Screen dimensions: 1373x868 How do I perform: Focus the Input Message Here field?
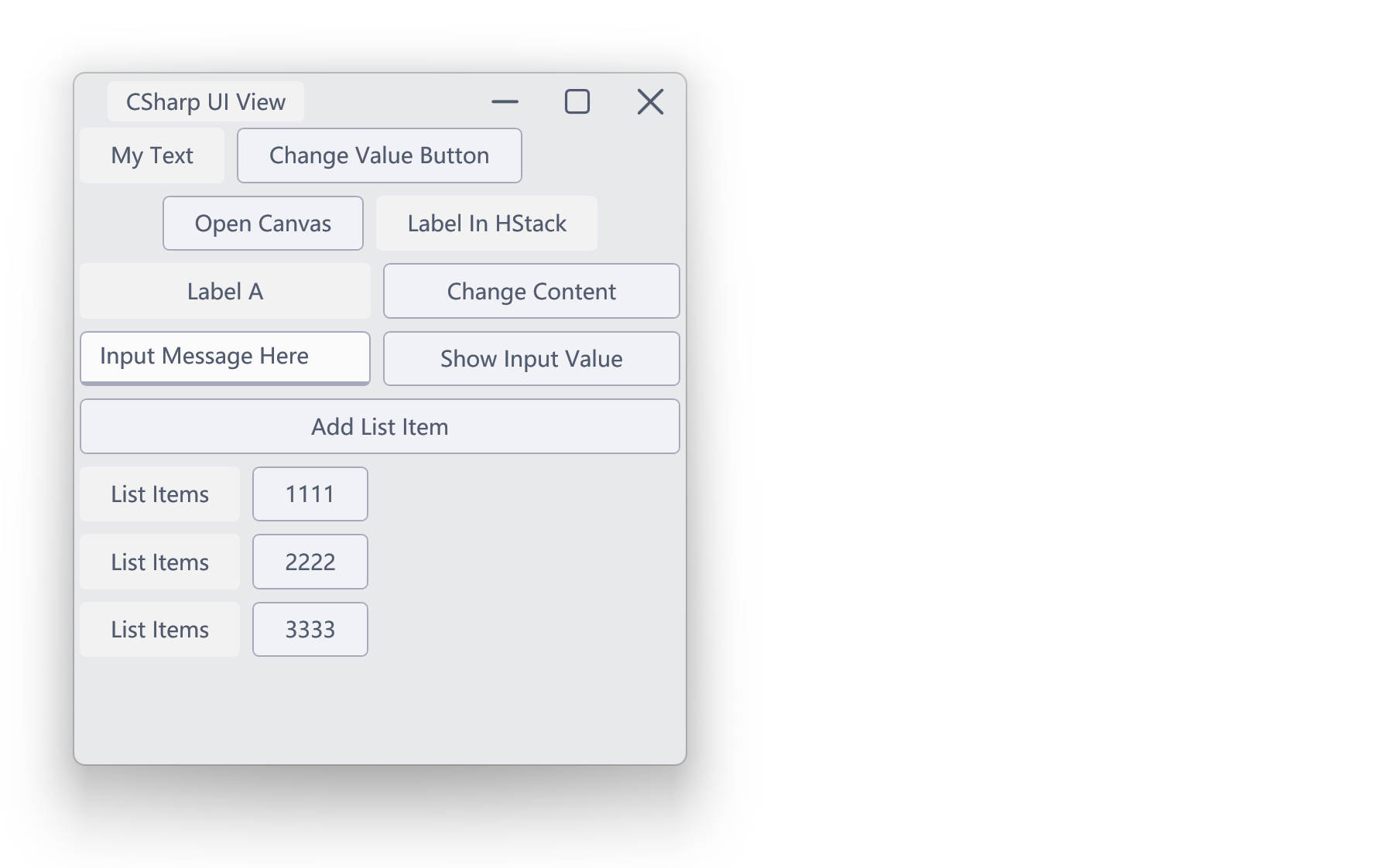click(x=224, y=357)
